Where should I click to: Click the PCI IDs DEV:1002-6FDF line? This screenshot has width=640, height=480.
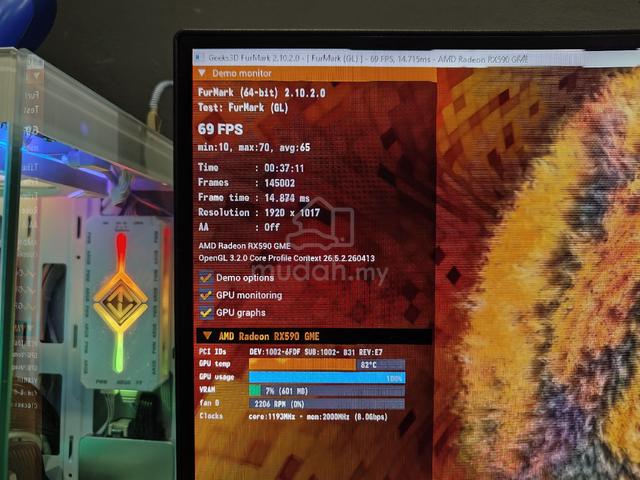coord(291,352)
